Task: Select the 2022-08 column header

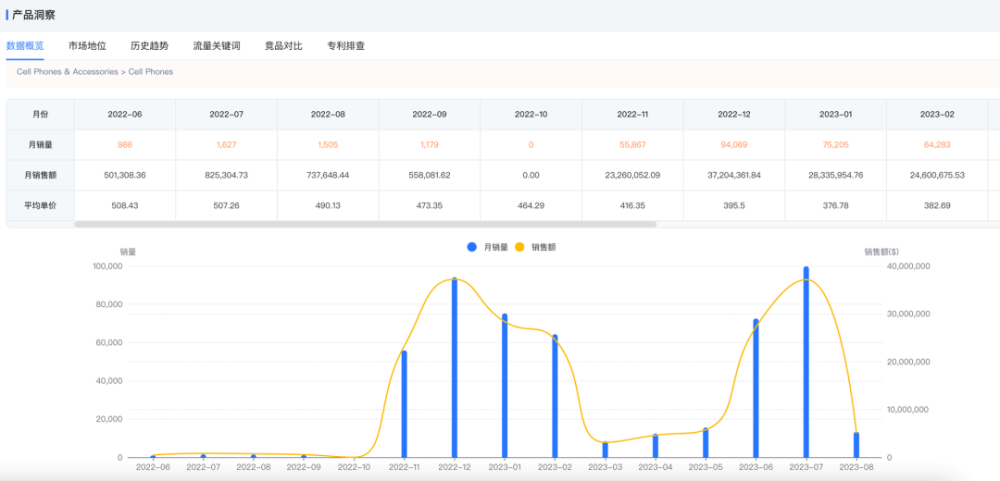Action: 328,114
